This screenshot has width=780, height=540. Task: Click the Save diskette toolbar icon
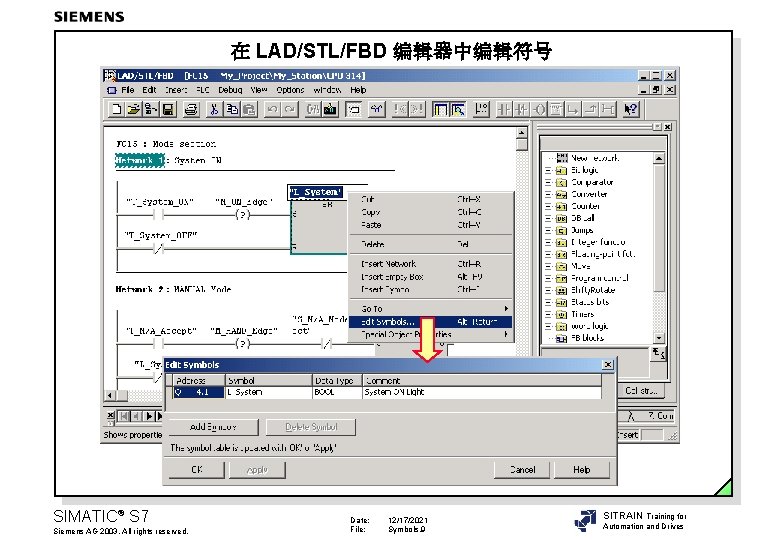point(169,109)
